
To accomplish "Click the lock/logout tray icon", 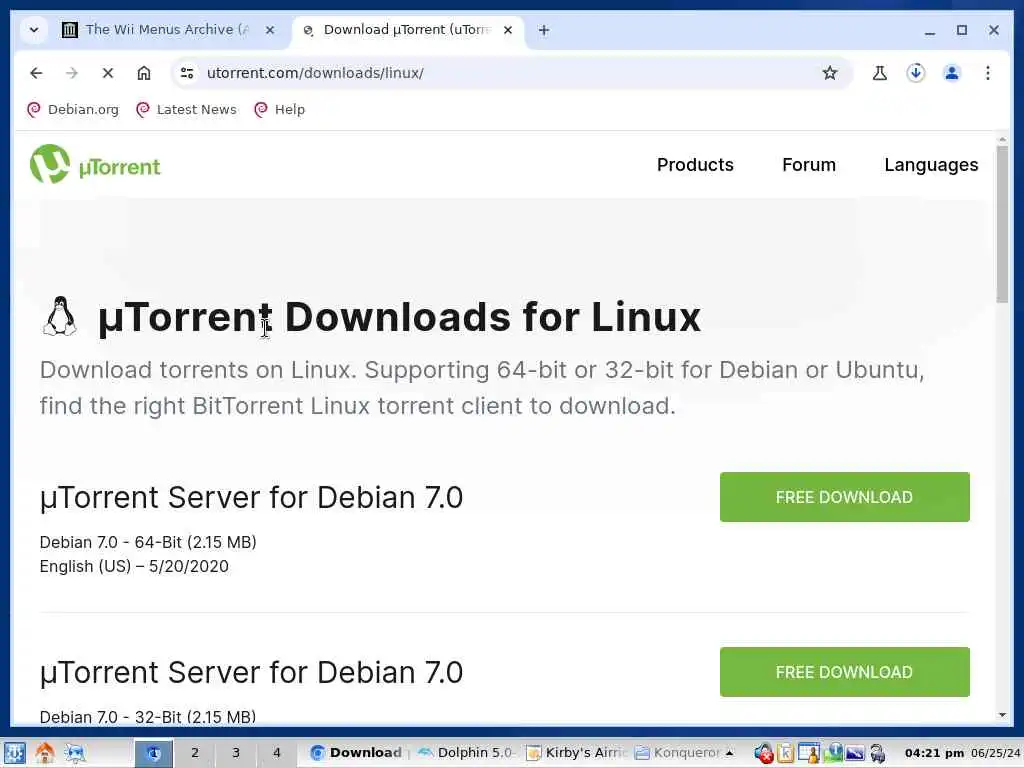I will pos(878,754).
